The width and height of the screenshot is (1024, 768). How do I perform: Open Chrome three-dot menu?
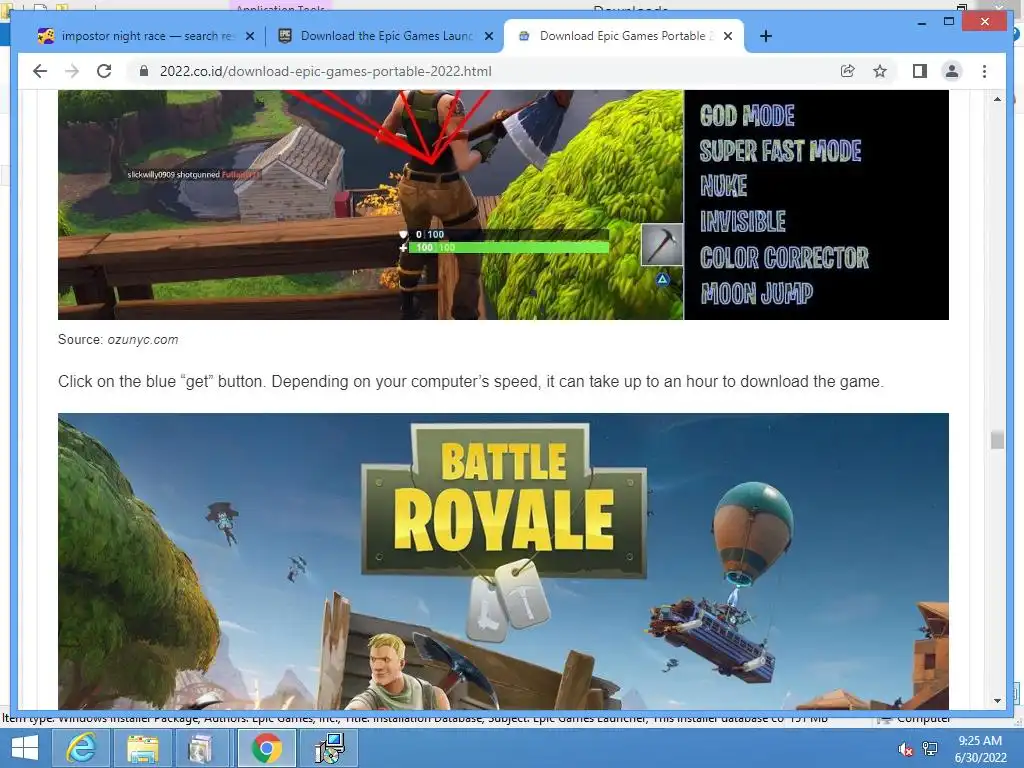(x=984, y=71)
